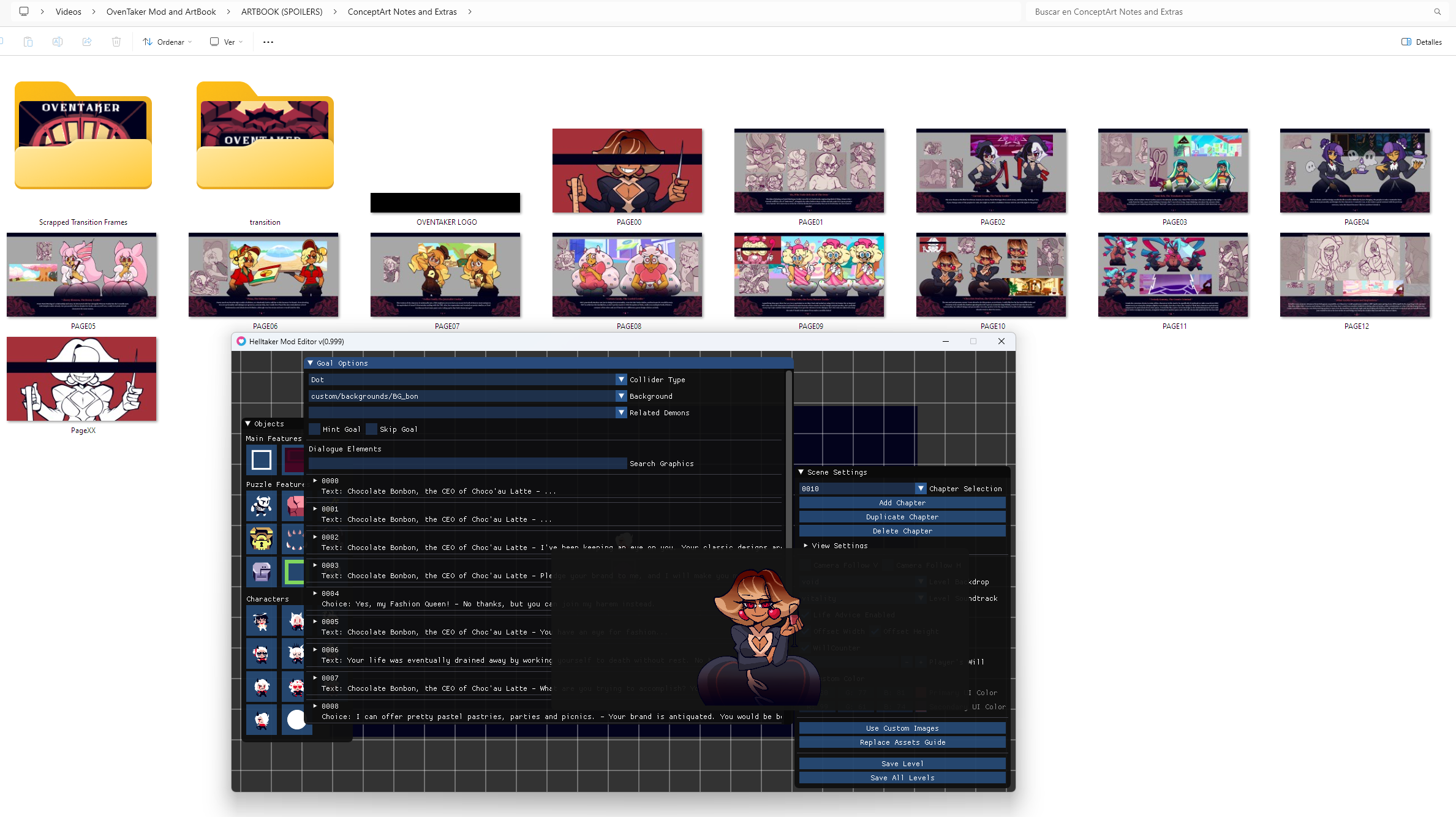Pick the golden lockbox puzzle object
Image resolution: width=1456 pixels, height=817 pixels.
tap(262, 539)
